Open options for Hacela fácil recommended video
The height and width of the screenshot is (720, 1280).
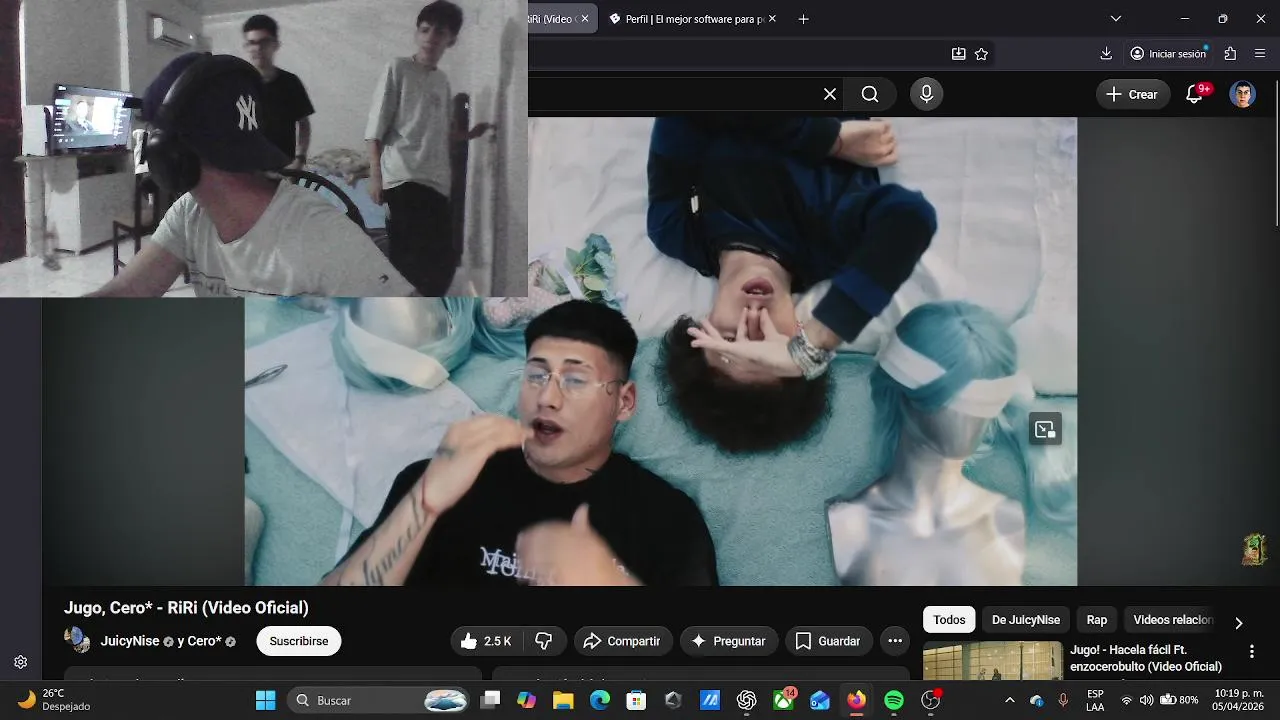point(1251,652)
